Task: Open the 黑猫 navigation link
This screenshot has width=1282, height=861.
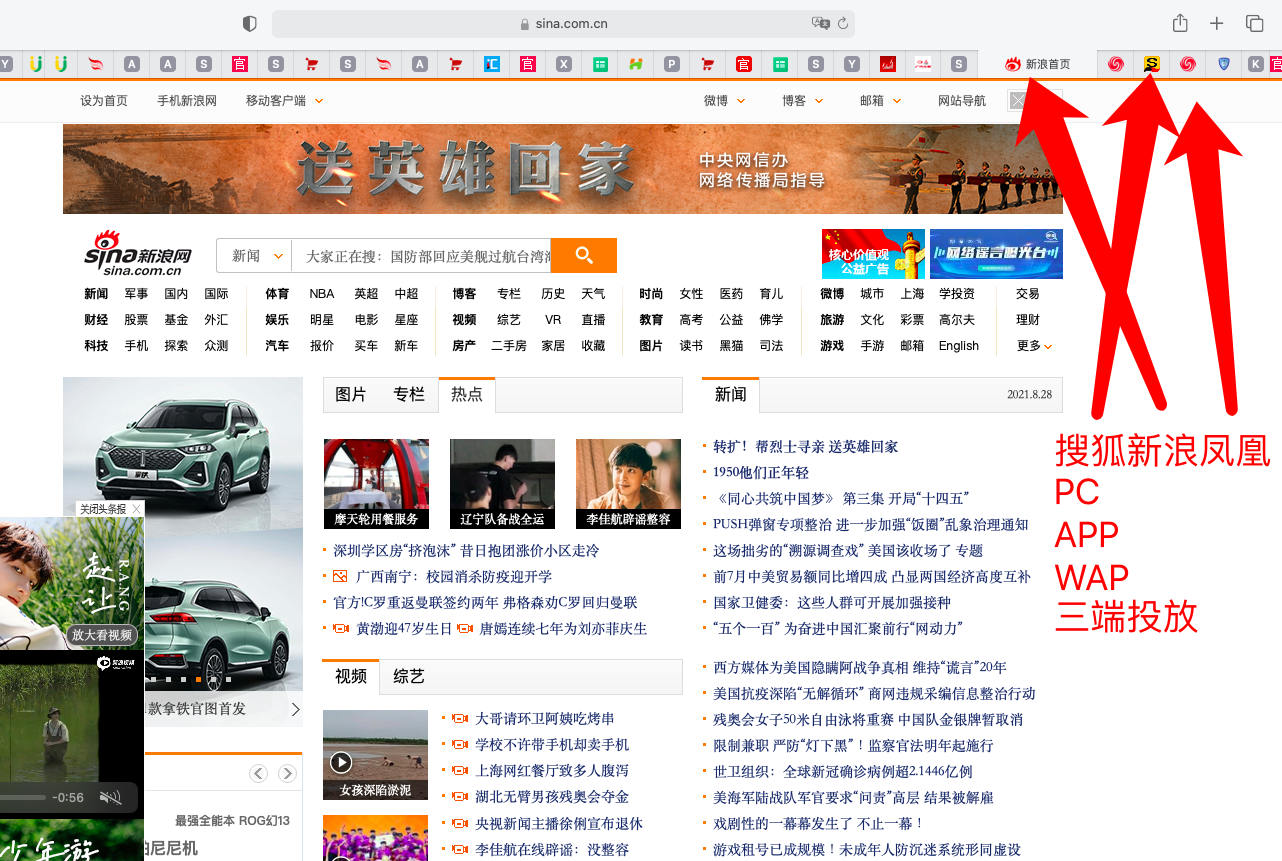Action: [731, 346]
